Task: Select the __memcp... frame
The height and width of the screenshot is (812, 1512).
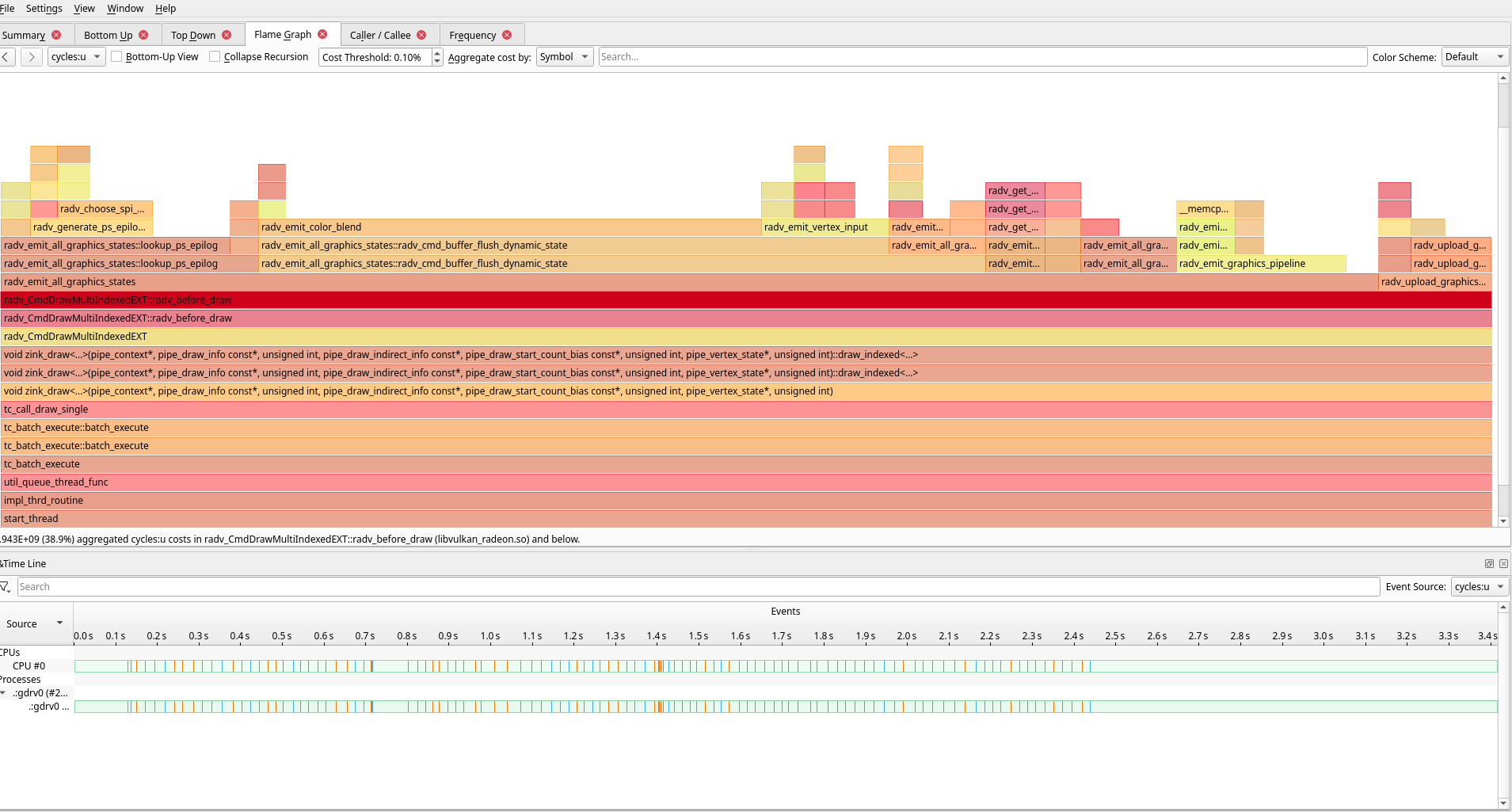Action: [1205, 209]
